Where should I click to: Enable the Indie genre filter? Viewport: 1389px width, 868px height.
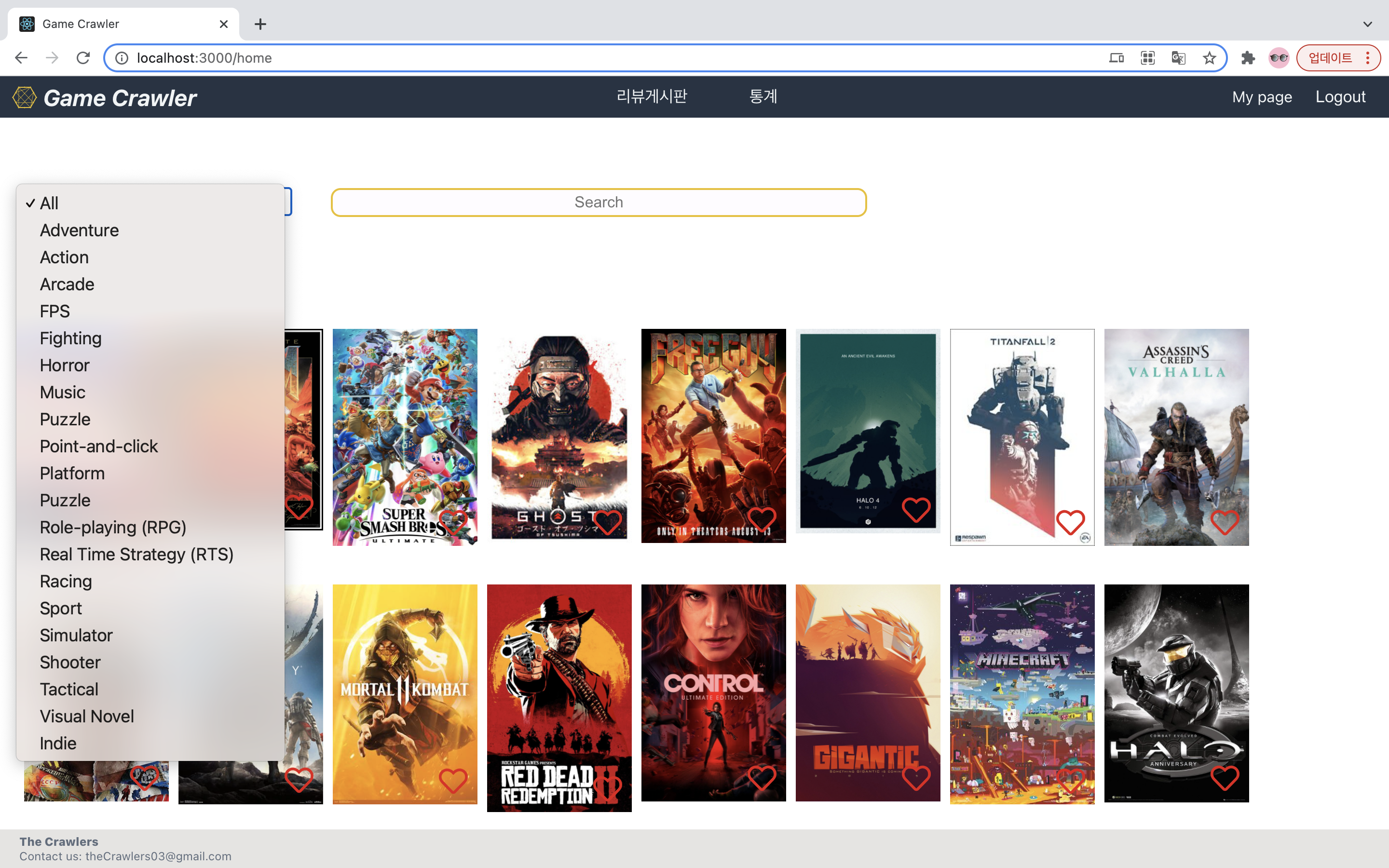tap(57, 742)
